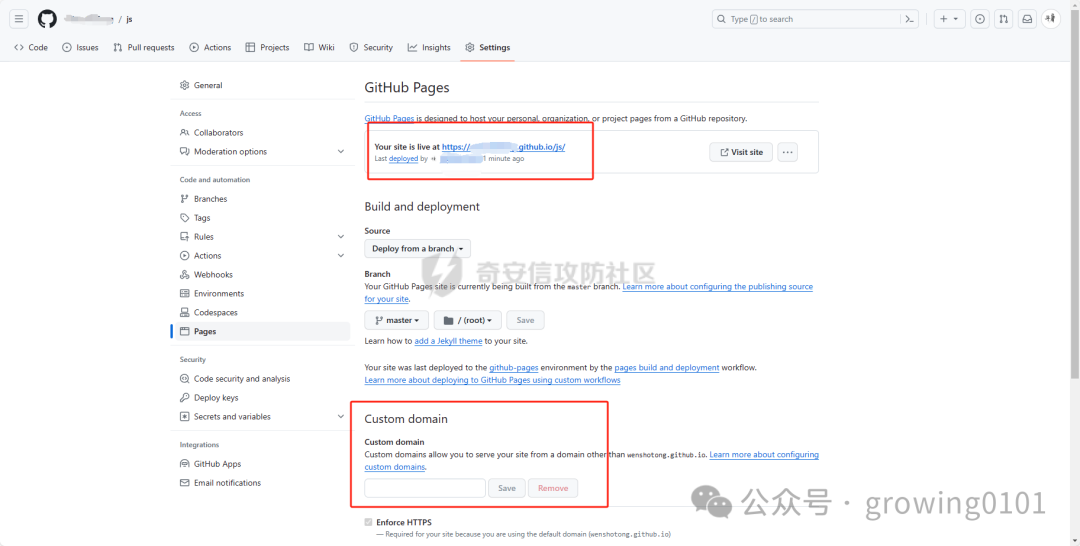
Task: Switch to the Projects tab
Action: (267, 48)
